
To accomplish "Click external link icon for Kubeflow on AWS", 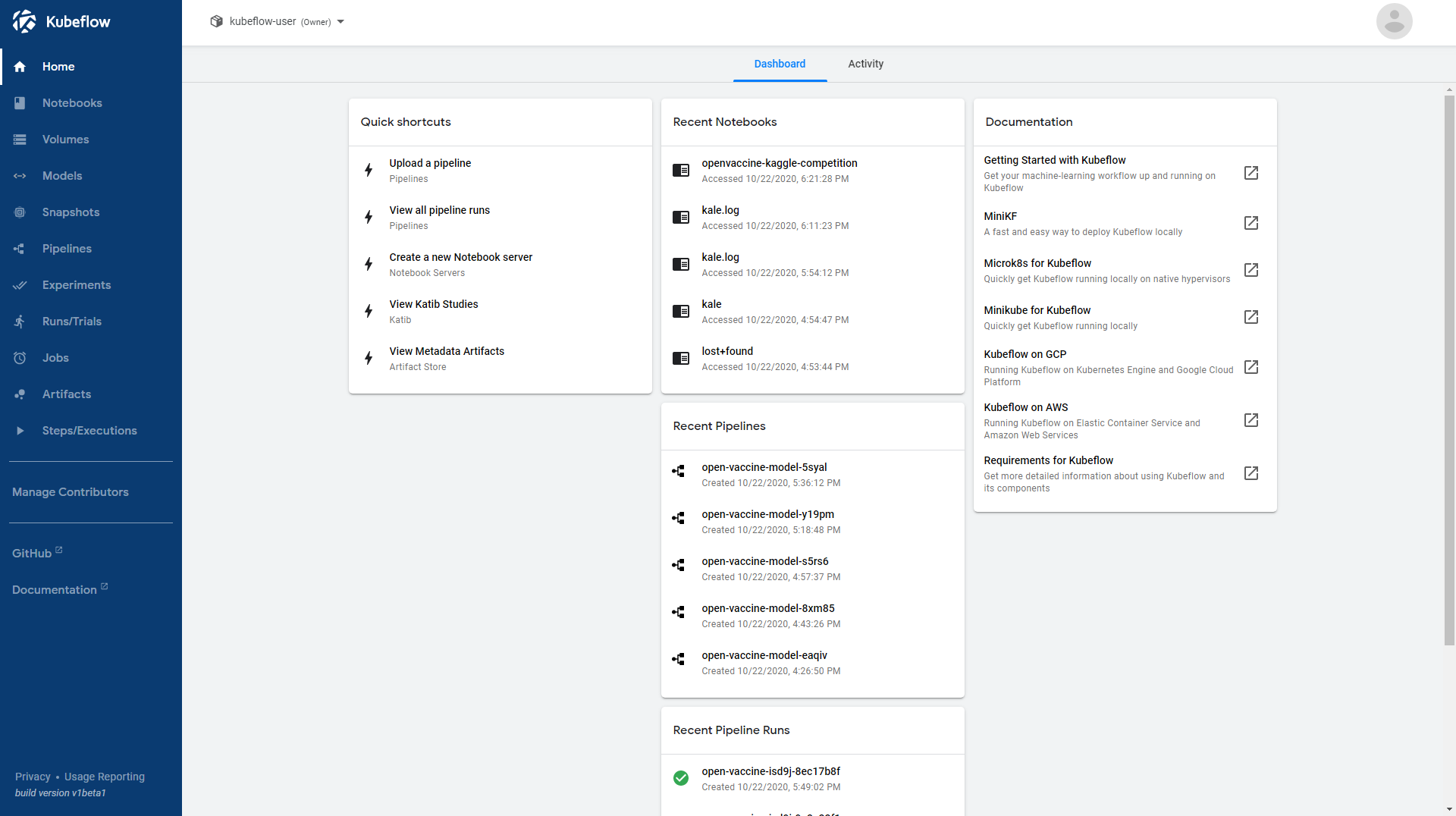I will click(1251, 420).
